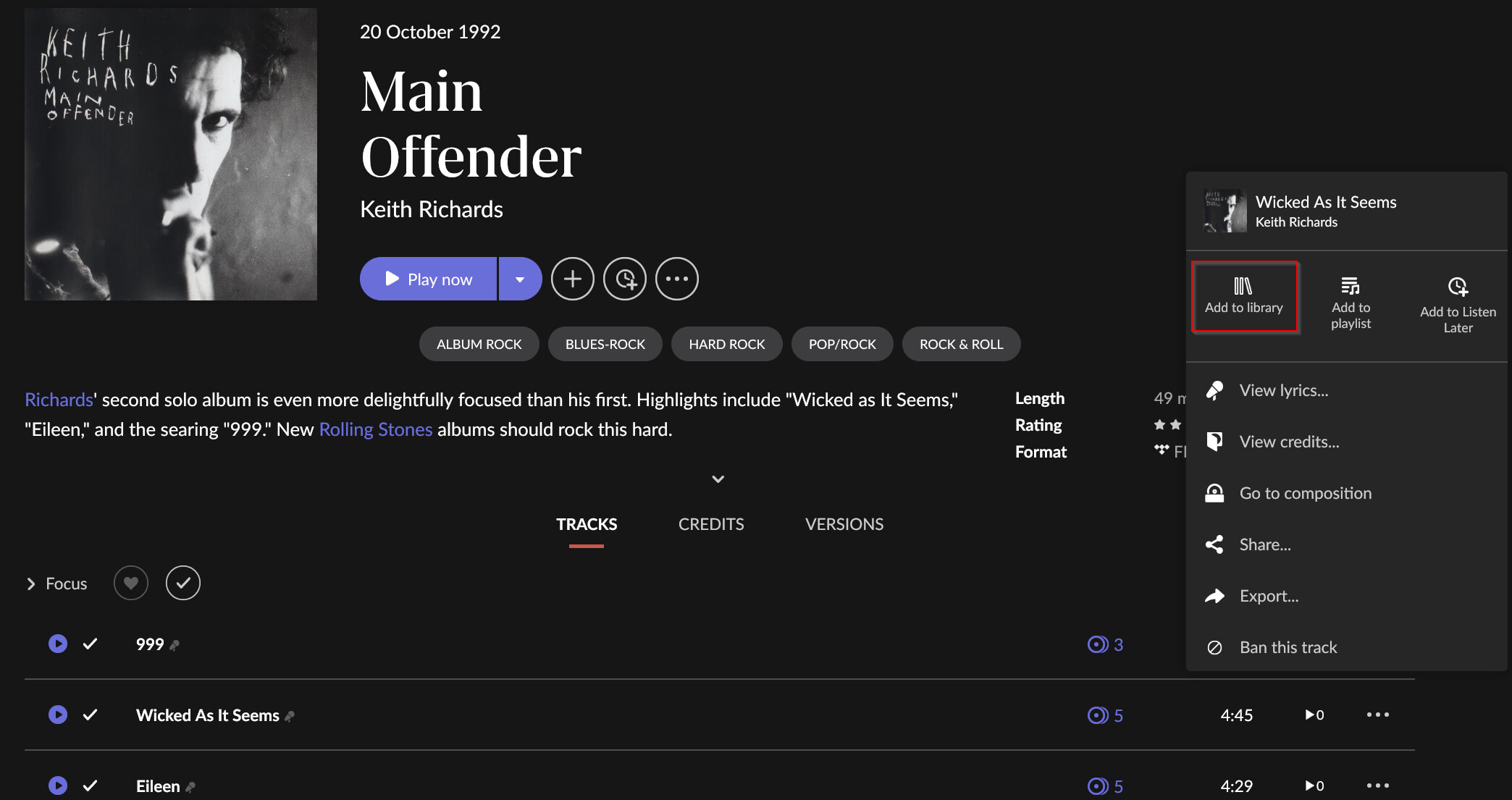Open the Play now dropdown arrow
This screenshot has height=800, width=1512.
tap(520, 279)
